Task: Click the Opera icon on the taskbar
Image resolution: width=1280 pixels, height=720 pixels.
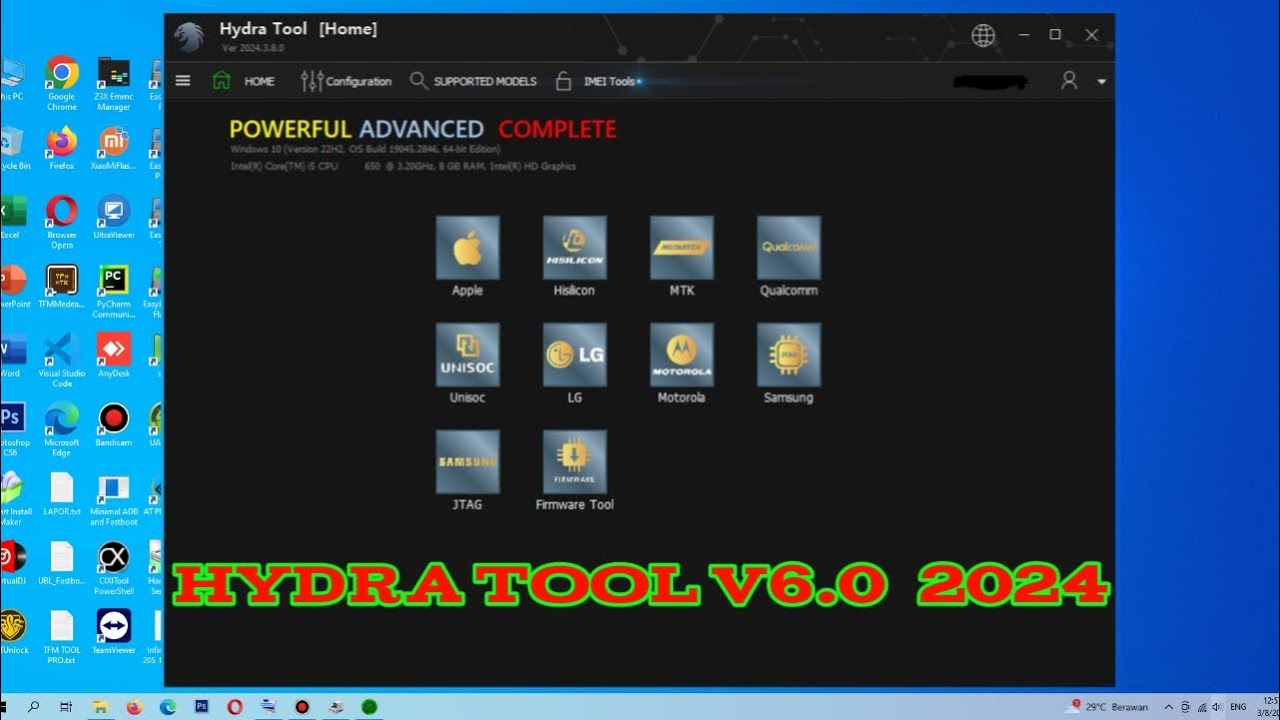Action: (235, 707)
